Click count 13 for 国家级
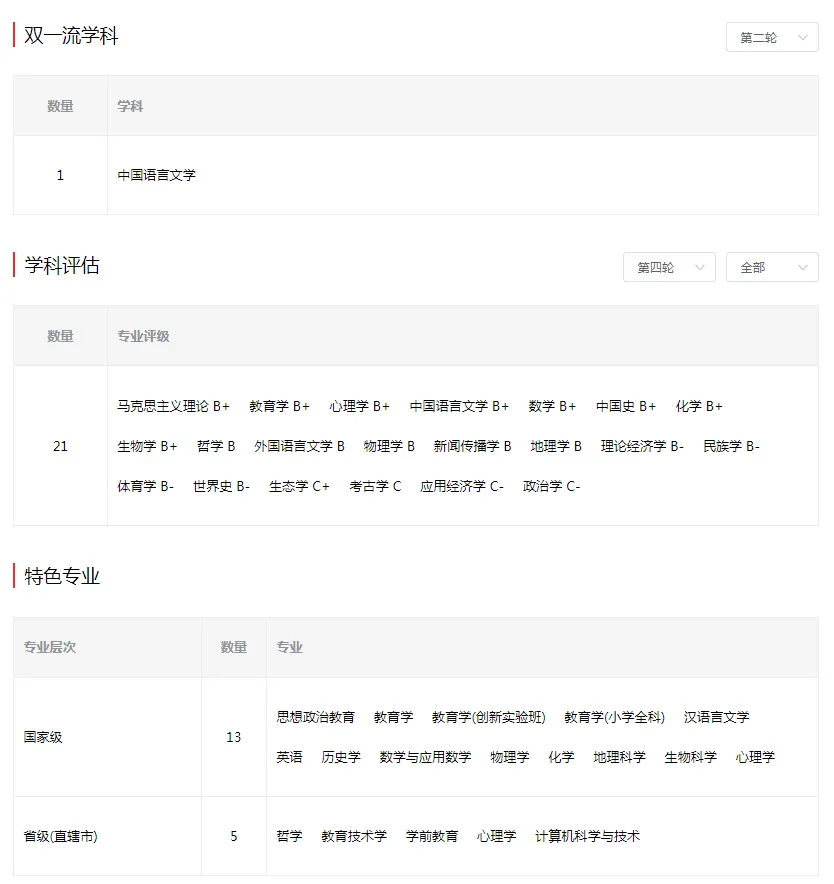 tap(233, 737)
